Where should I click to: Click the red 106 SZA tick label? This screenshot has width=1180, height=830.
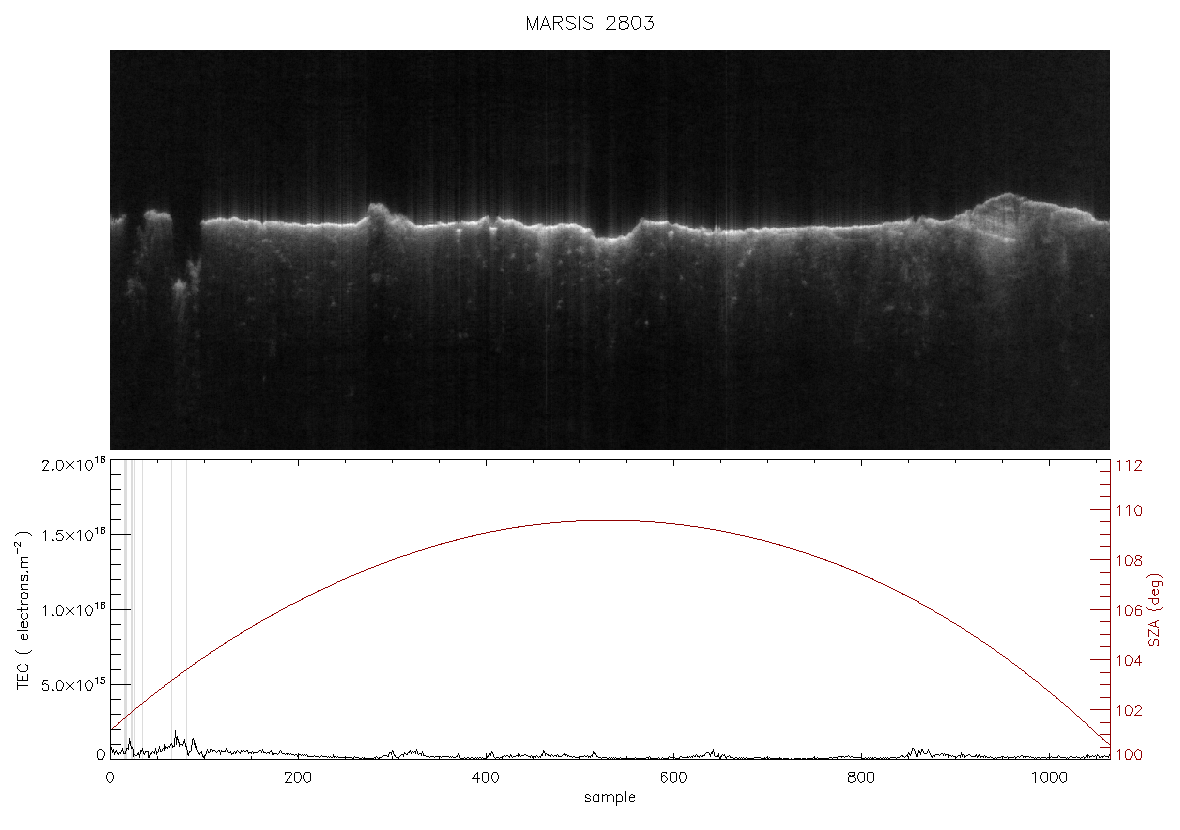click(x=1129, y=610)
